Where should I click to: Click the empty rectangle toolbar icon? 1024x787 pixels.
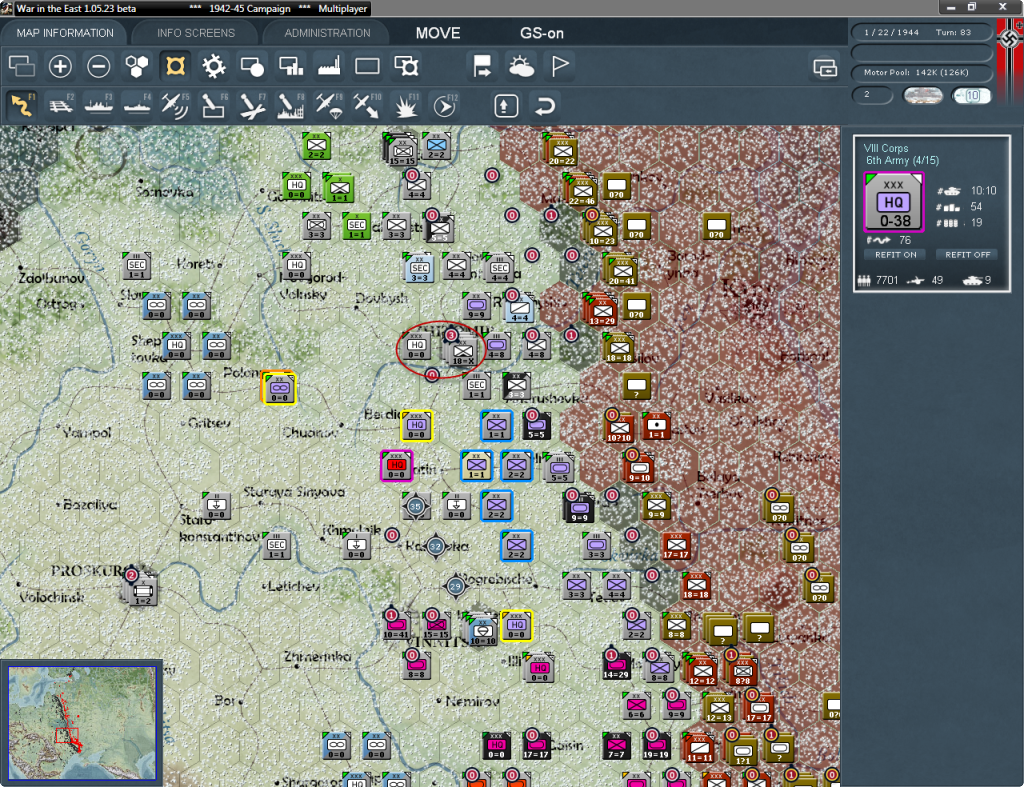point(367,66)
